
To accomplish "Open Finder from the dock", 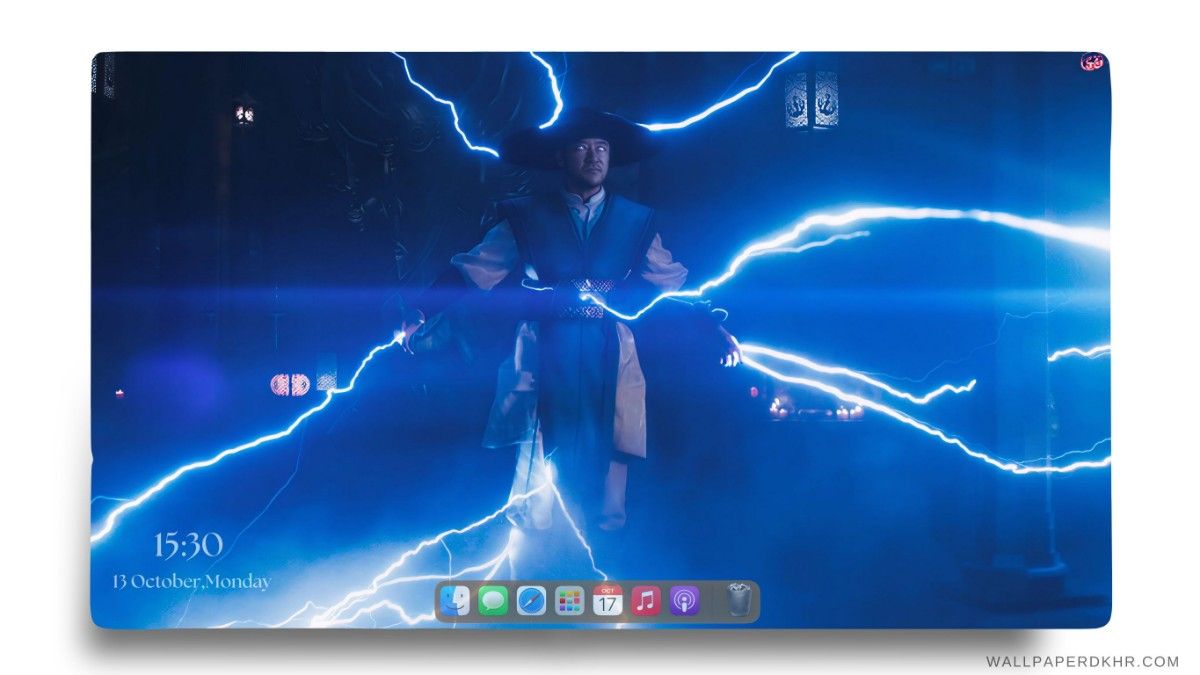I will pos(455,601).
